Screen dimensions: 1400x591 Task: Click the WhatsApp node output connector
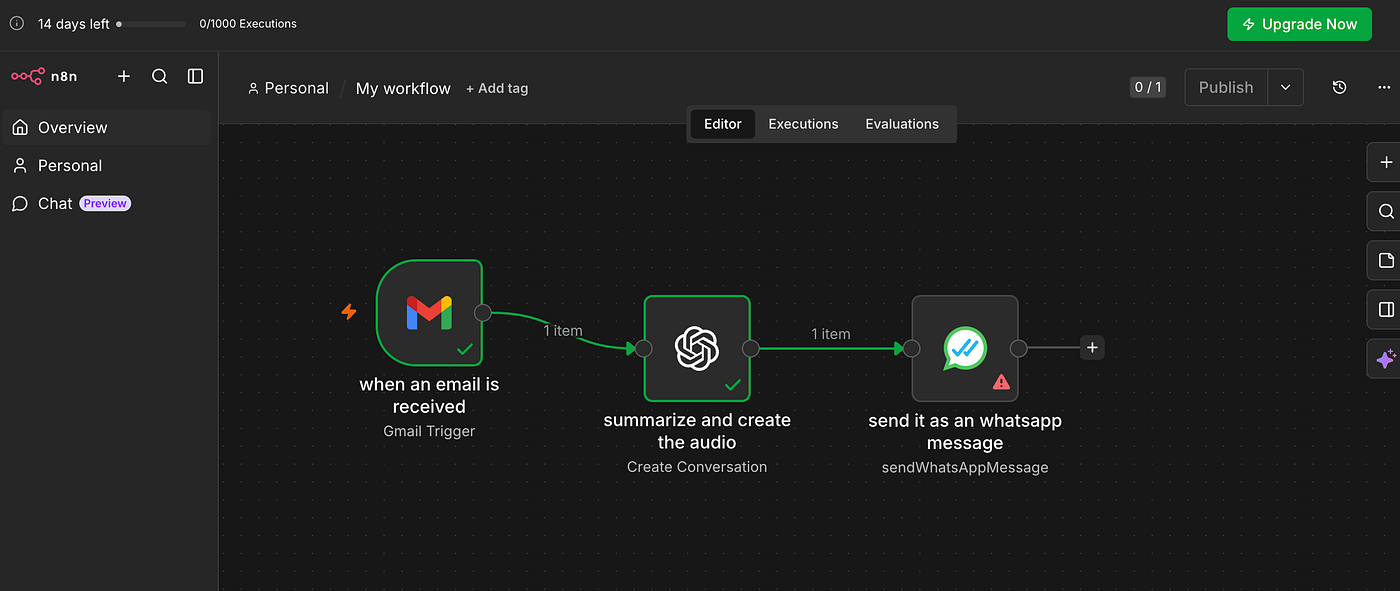(1018, 348)
